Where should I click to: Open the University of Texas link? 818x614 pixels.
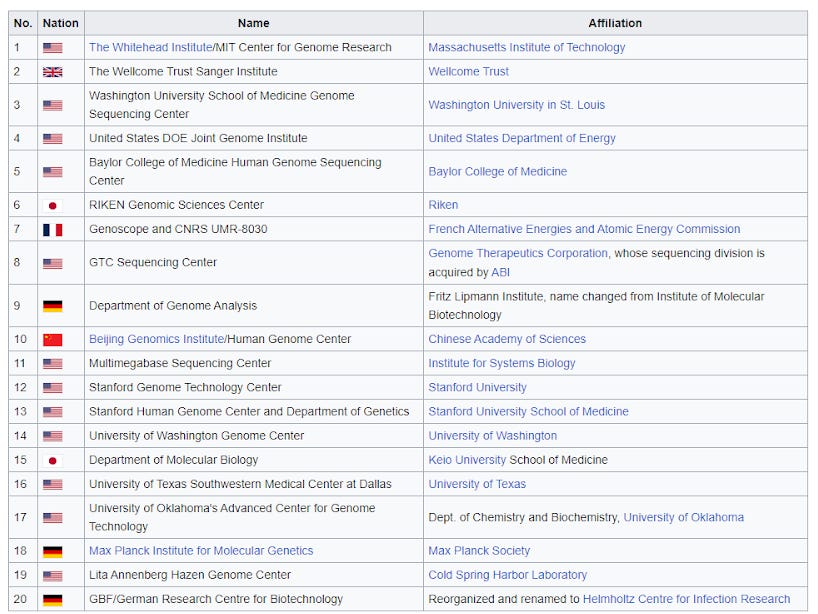point(477,484)
